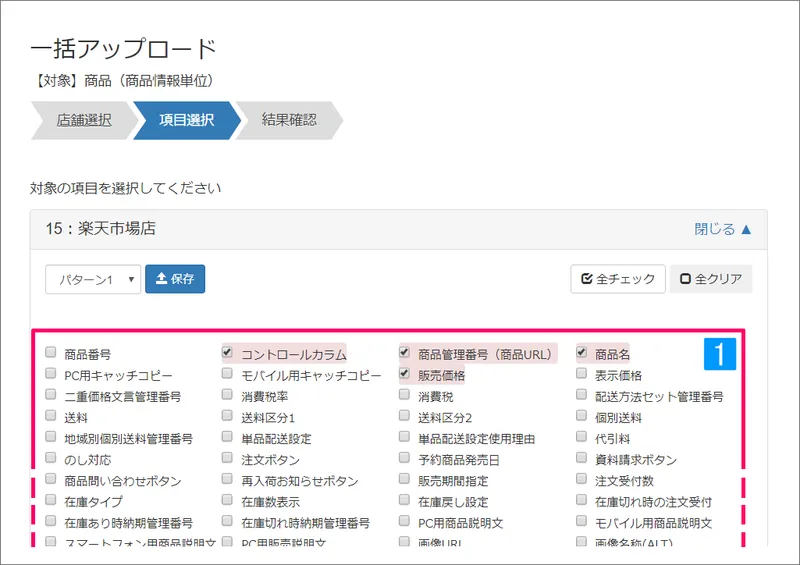
Task: Check the 商品番号 checkbox
Action: click(51, 352)
